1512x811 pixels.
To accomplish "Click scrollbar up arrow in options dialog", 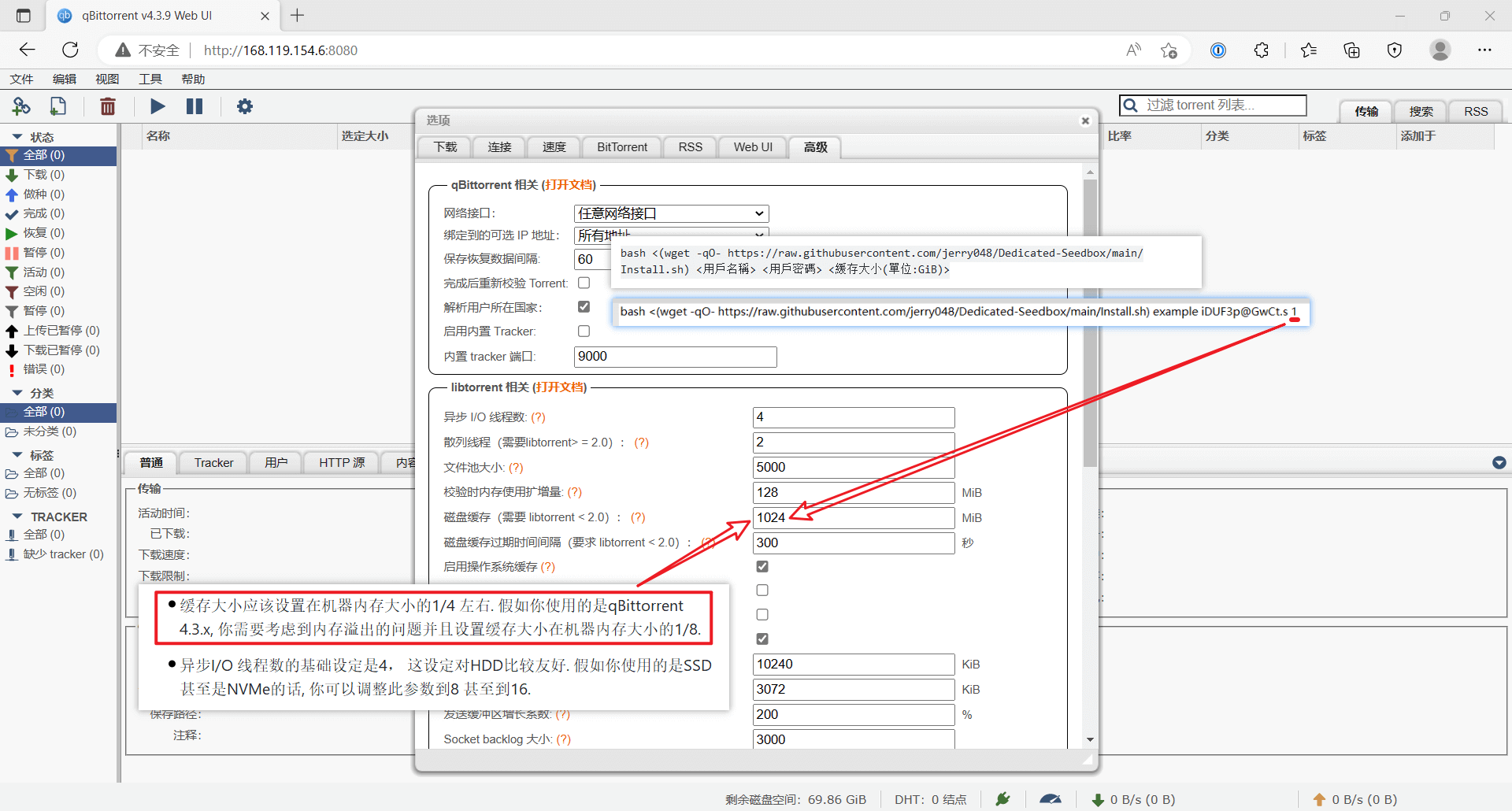I will pyautogui.click(x=1090, y=172).
